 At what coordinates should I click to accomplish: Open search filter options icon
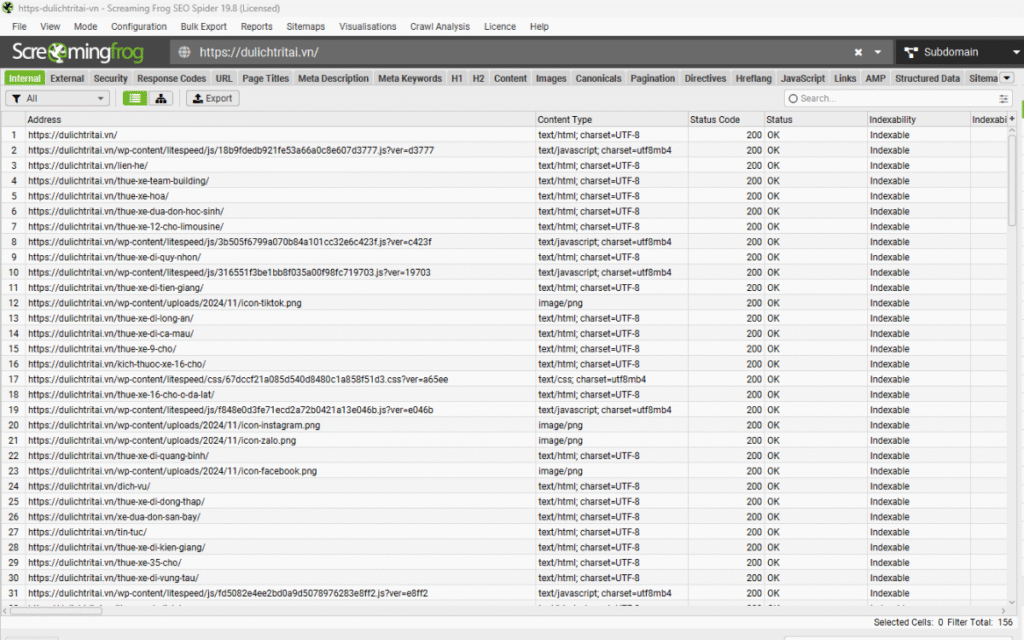pyautogui.click(x=1004, y=99)
